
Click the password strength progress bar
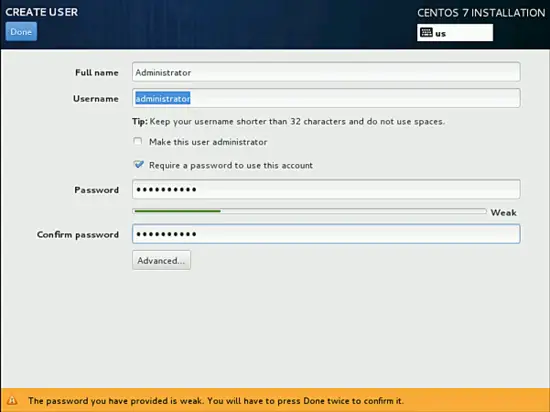tap(309, 211)
